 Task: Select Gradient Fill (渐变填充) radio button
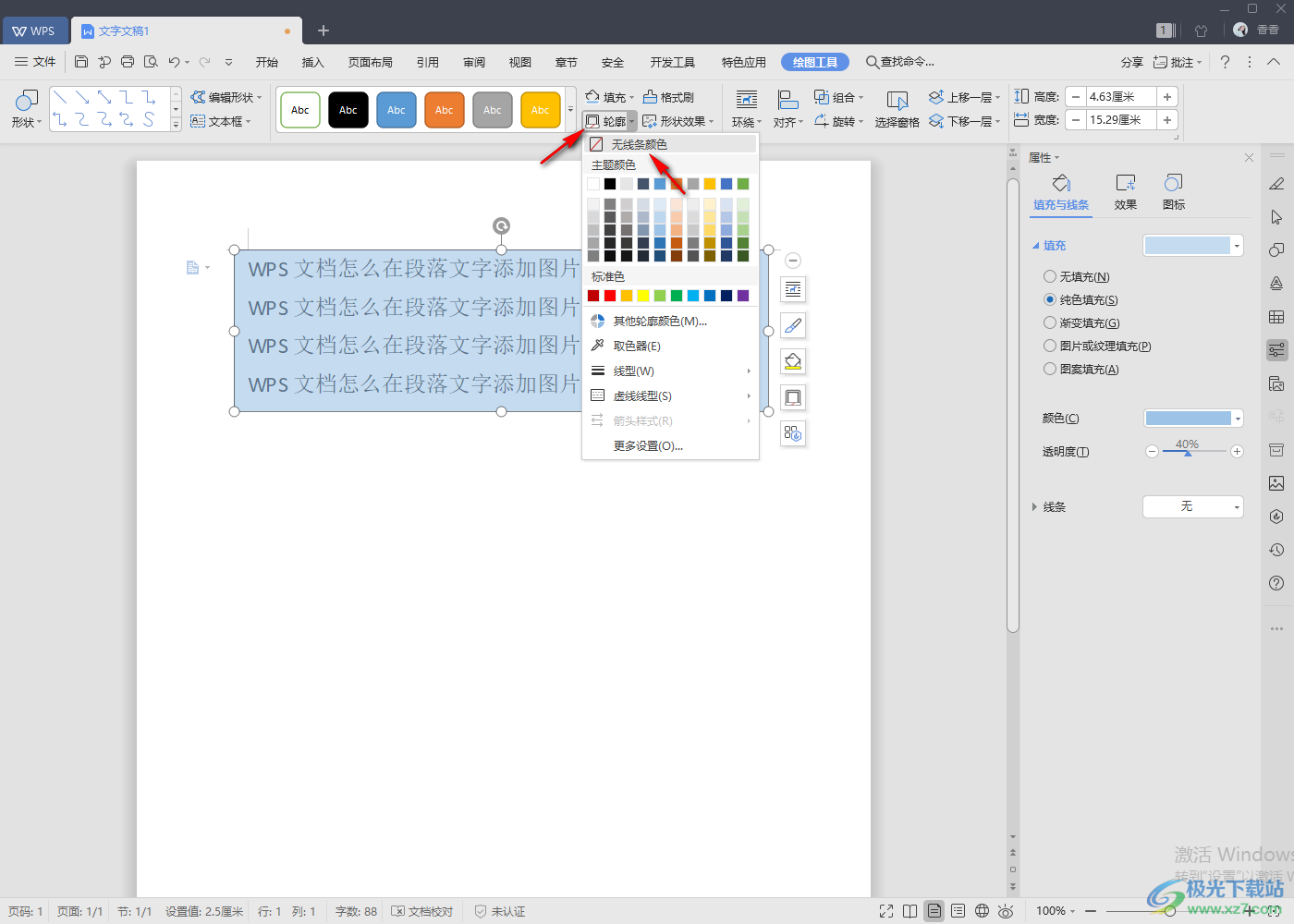[1050, 322]
